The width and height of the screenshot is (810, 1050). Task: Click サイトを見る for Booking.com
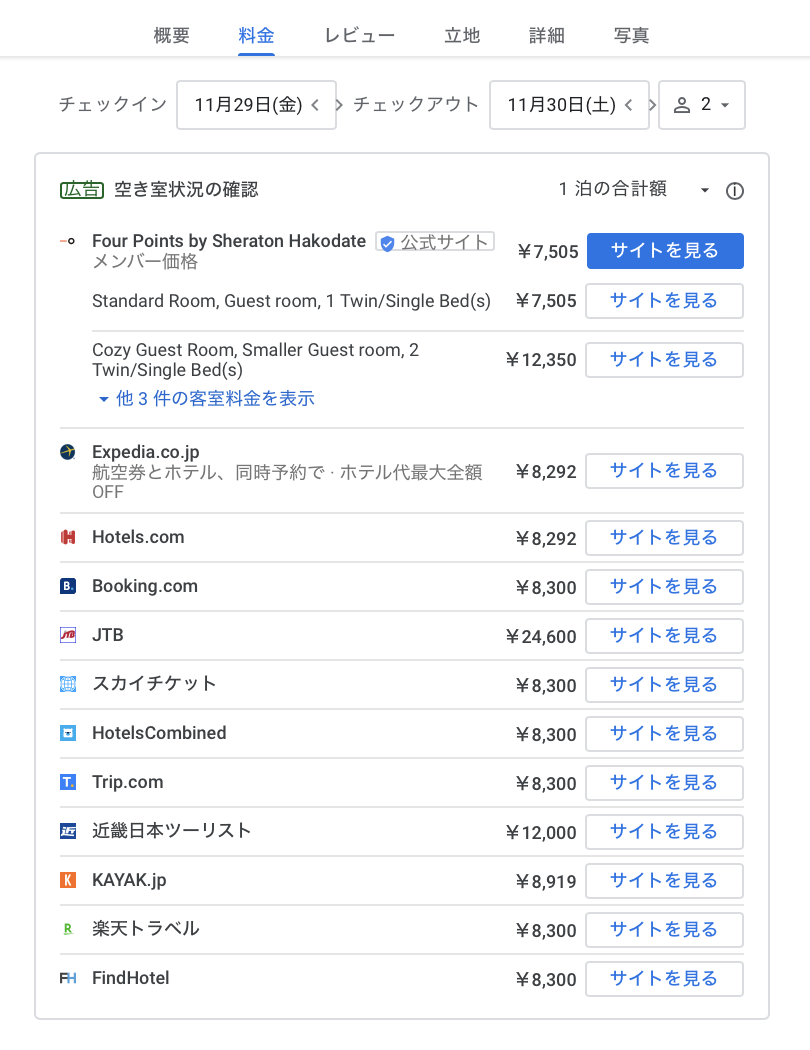point(664,587)
